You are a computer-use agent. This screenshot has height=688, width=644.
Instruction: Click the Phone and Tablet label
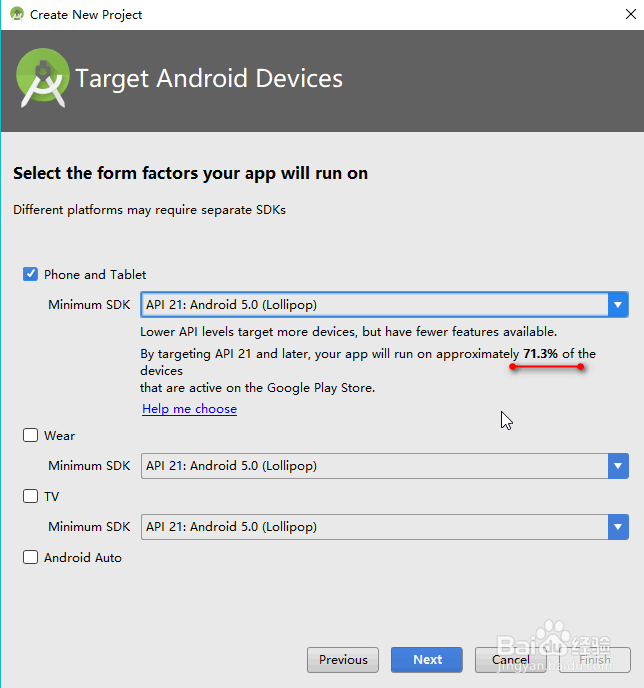coord(95,275)
